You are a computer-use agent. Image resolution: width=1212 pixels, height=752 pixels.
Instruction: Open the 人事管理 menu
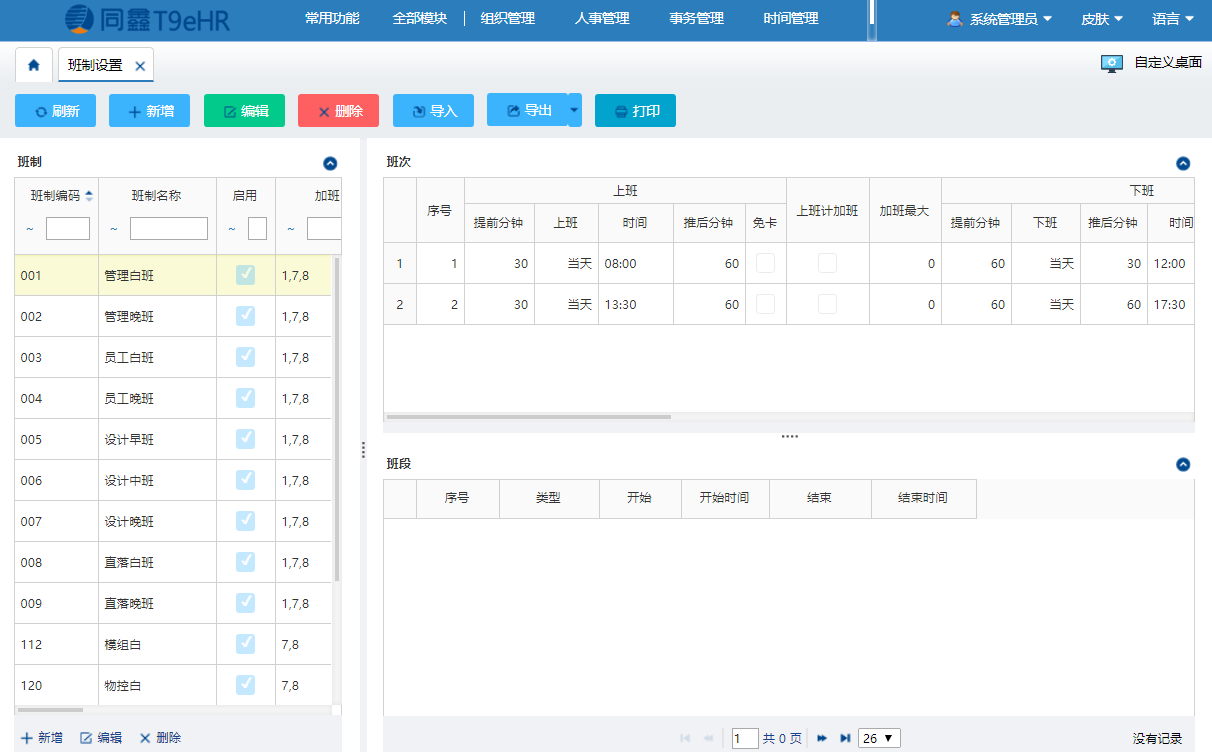pos(602,18)
